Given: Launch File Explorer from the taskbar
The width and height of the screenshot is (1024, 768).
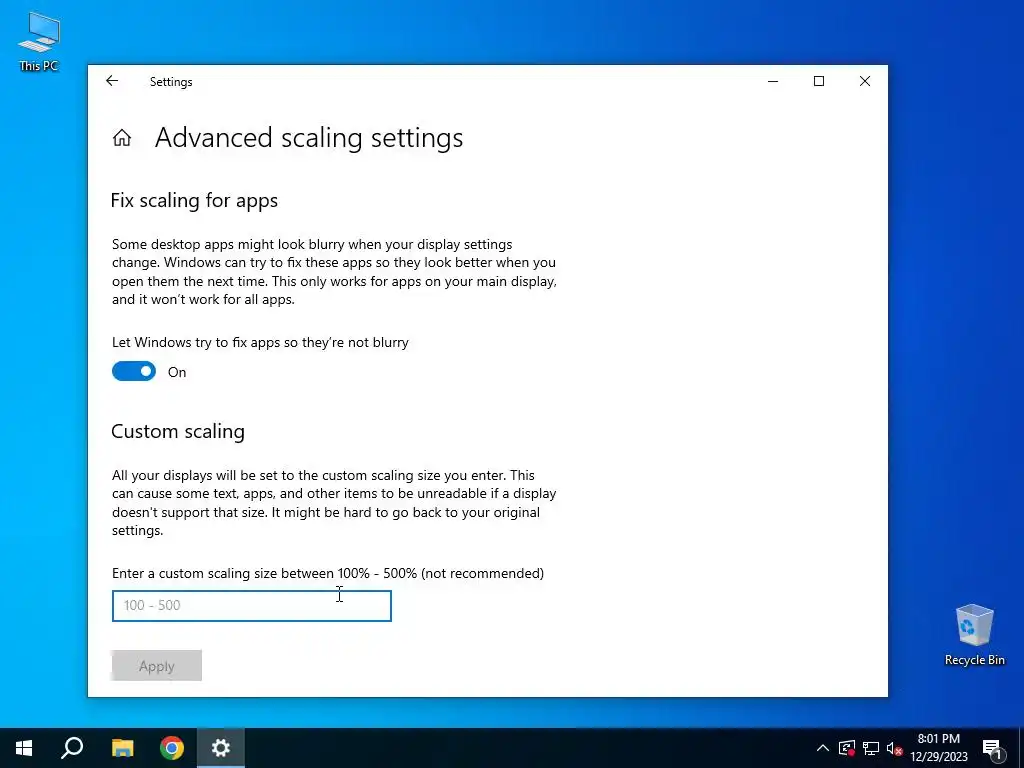Looking at the screenshot, I should click(122, 748).
